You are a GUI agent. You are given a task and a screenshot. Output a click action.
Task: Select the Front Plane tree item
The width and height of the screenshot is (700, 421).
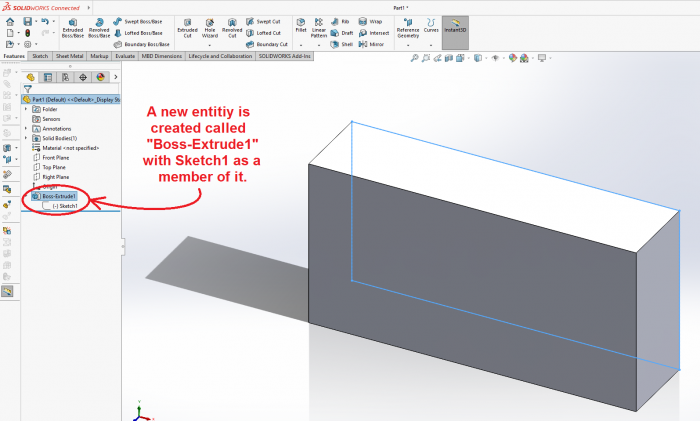(x=55, y=157)
